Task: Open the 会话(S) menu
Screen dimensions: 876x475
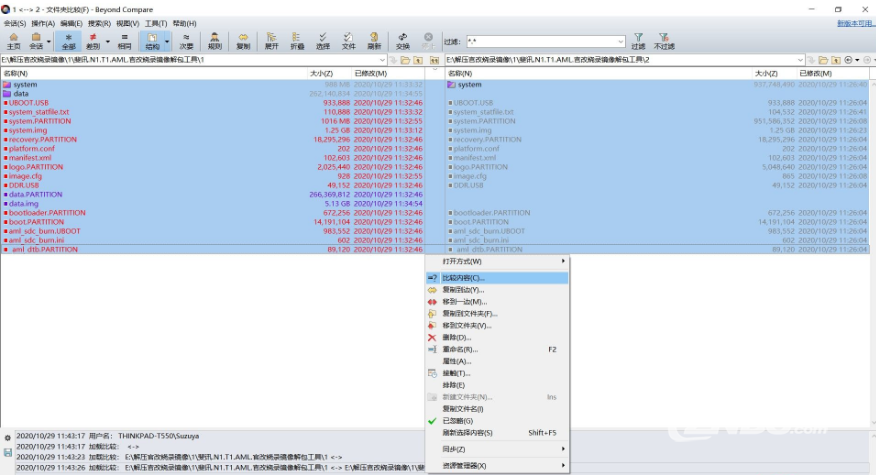Action: (15, 23)
